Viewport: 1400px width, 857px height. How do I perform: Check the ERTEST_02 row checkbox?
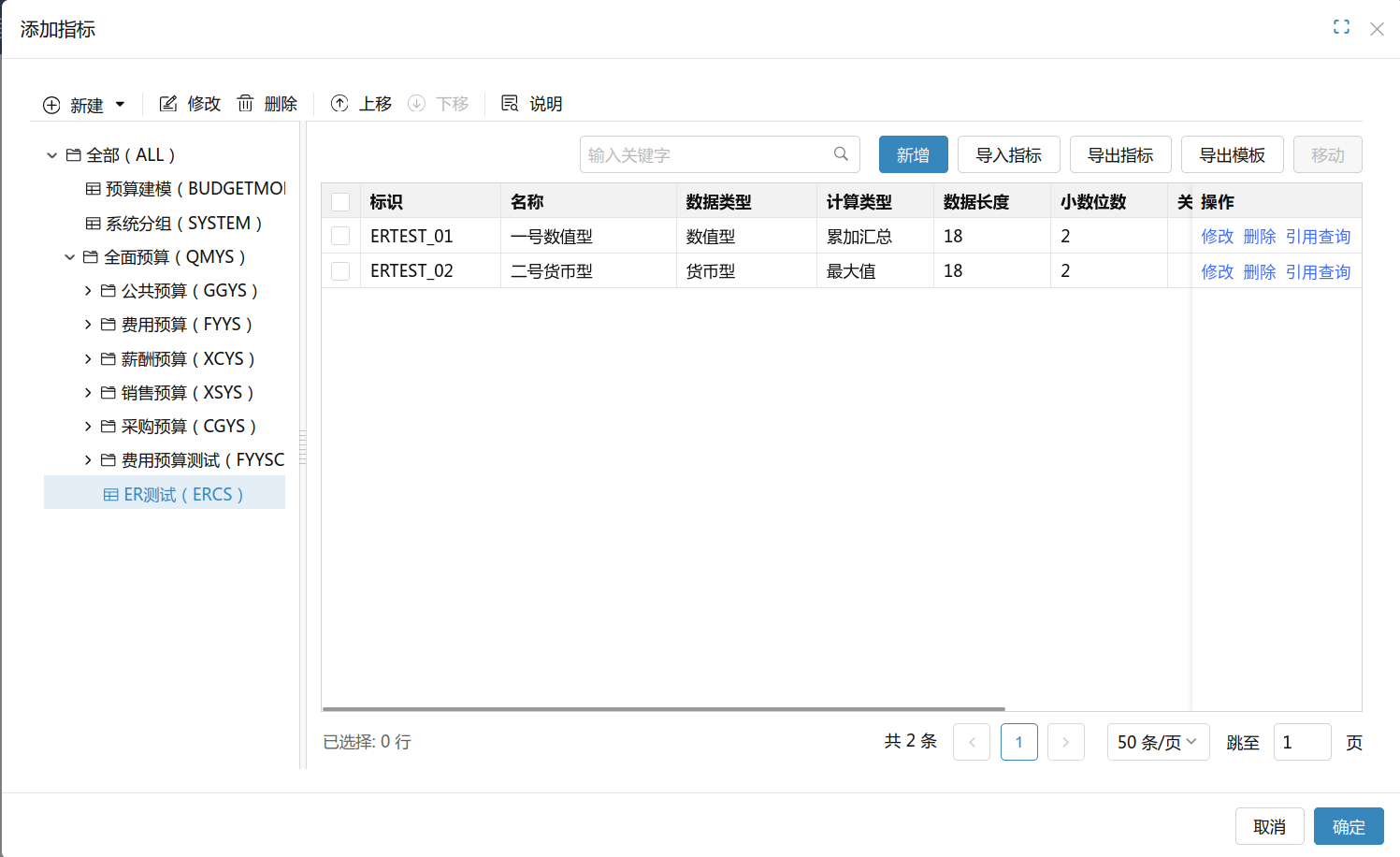tap(340, 271)
